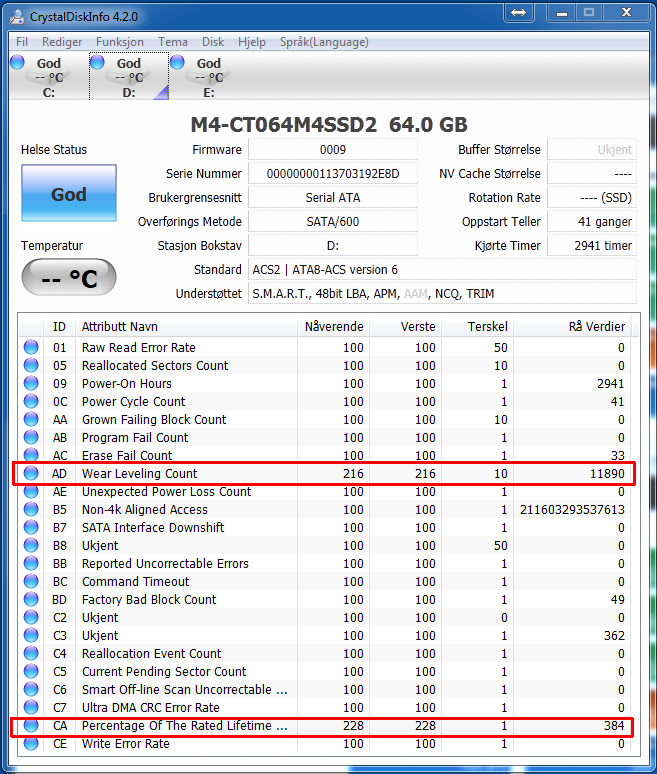Image resolution: width=657 pixels, height=774 pixels.
Task: Click the status orb for SATA Interface Downshift
Action: point(31,527)
